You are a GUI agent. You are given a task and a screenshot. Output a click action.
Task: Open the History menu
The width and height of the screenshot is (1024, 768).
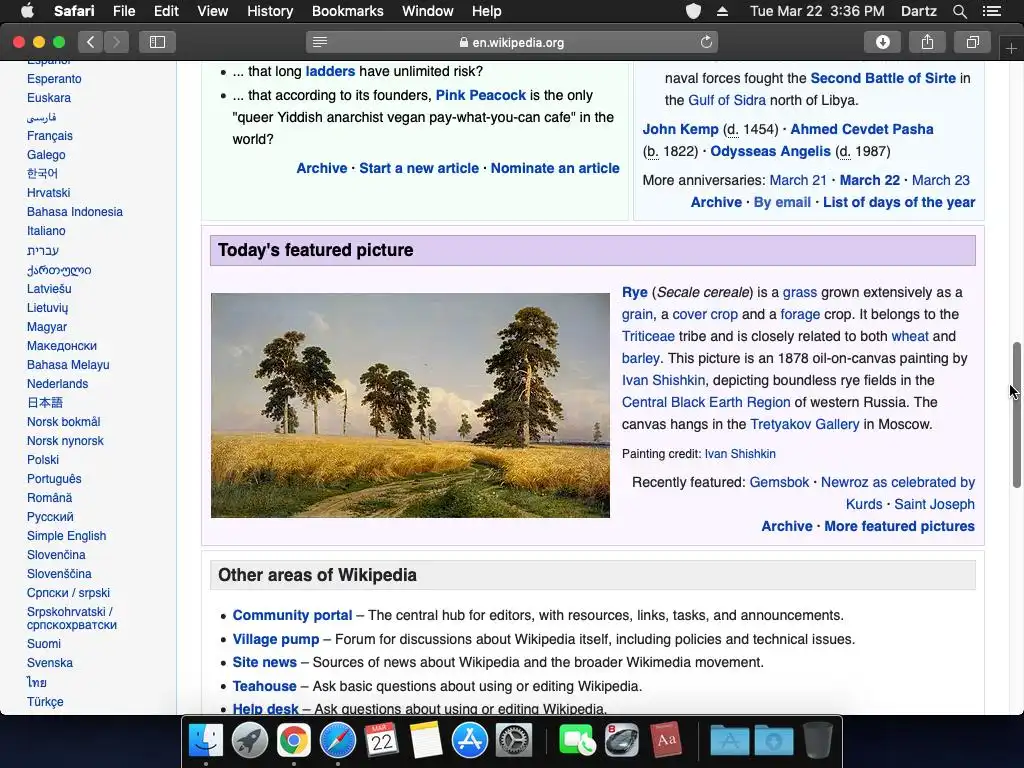click(270, 11)
